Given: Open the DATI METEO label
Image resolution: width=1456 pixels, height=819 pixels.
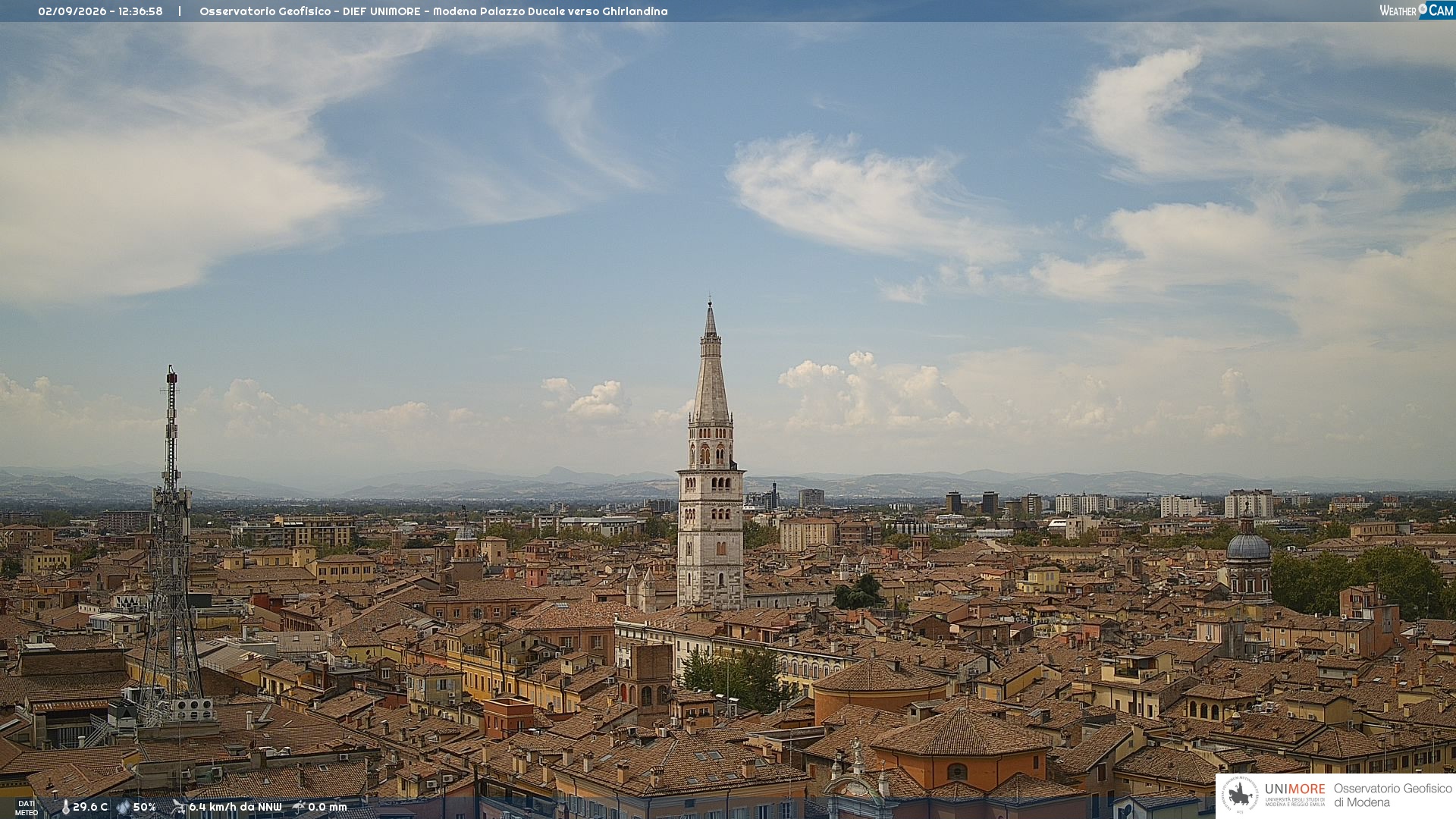Looking at the screenshot, I should (27, 808).
